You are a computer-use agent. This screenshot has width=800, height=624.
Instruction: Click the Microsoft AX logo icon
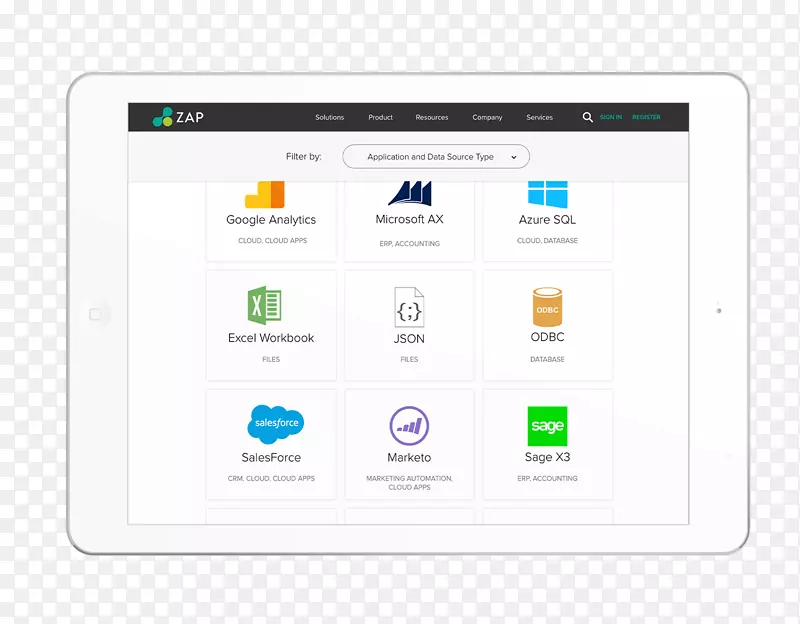click(x=410, y=193)
